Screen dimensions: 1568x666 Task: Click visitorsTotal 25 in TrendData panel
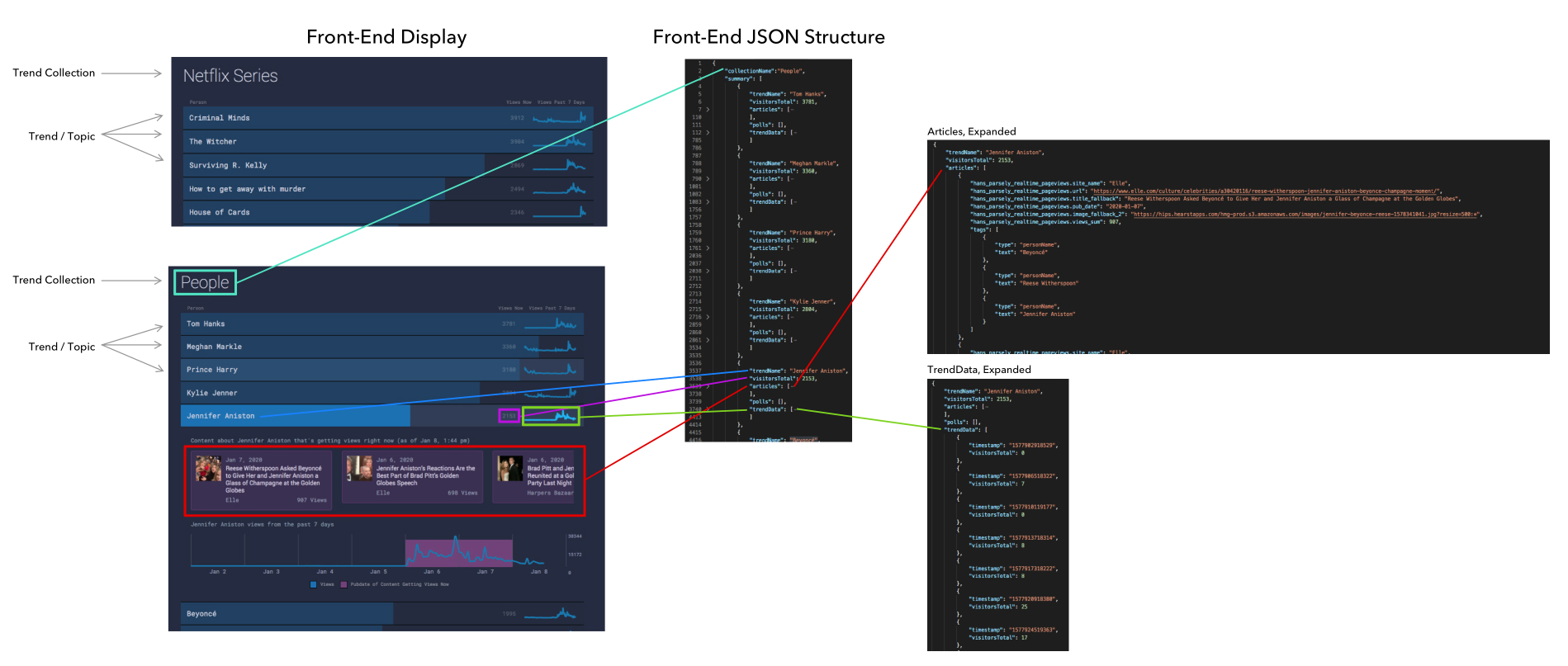click(x=998, y=607)
